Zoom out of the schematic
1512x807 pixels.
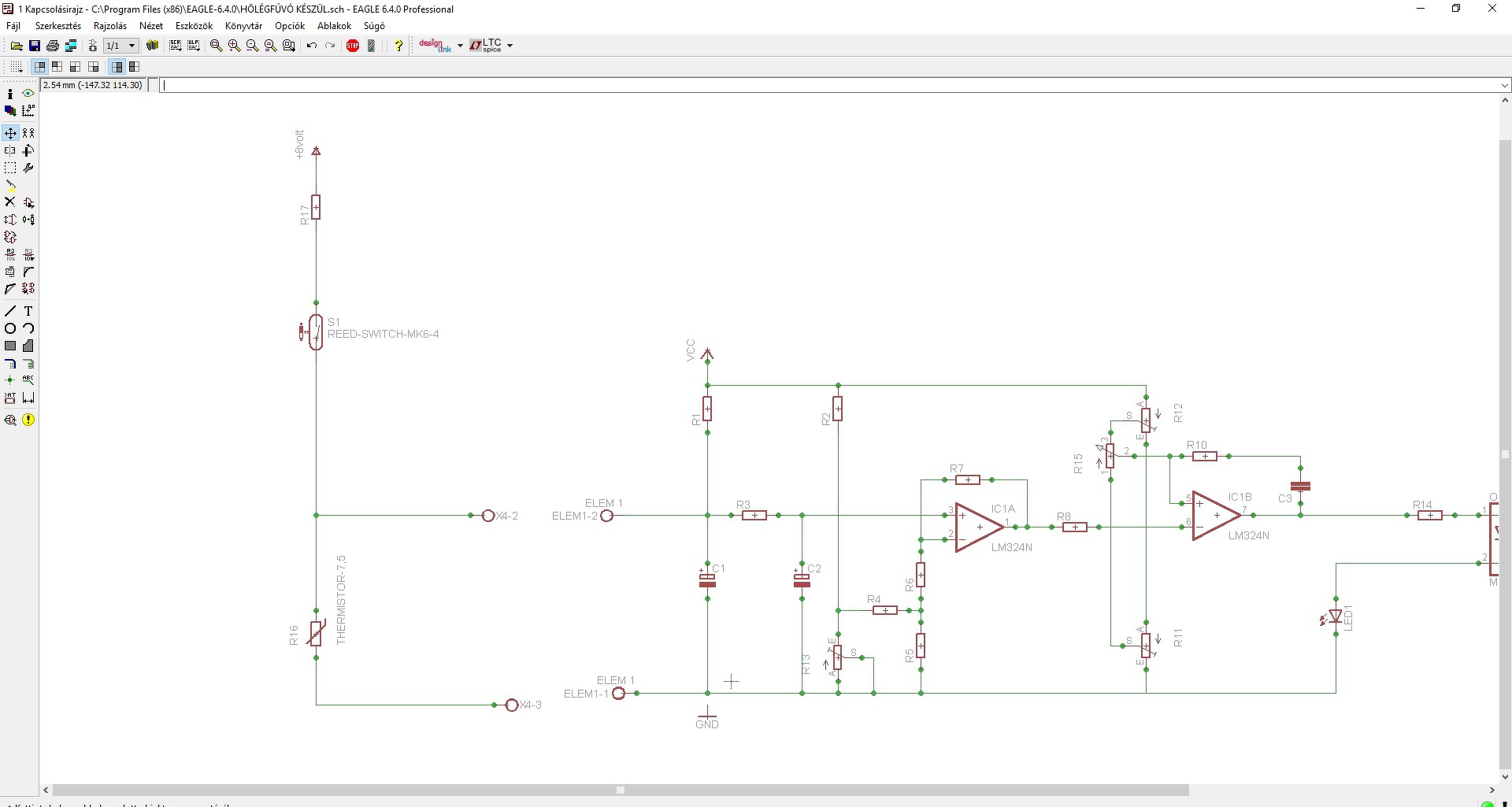pos(253,46)
